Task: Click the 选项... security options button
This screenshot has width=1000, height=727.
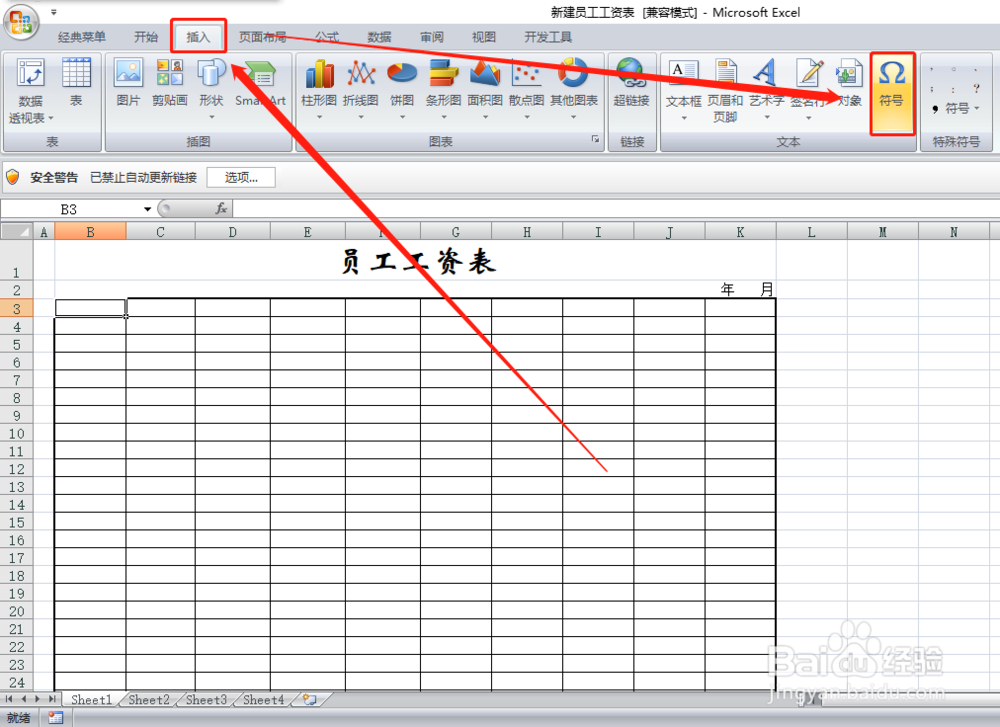Action: pos(241,177)
